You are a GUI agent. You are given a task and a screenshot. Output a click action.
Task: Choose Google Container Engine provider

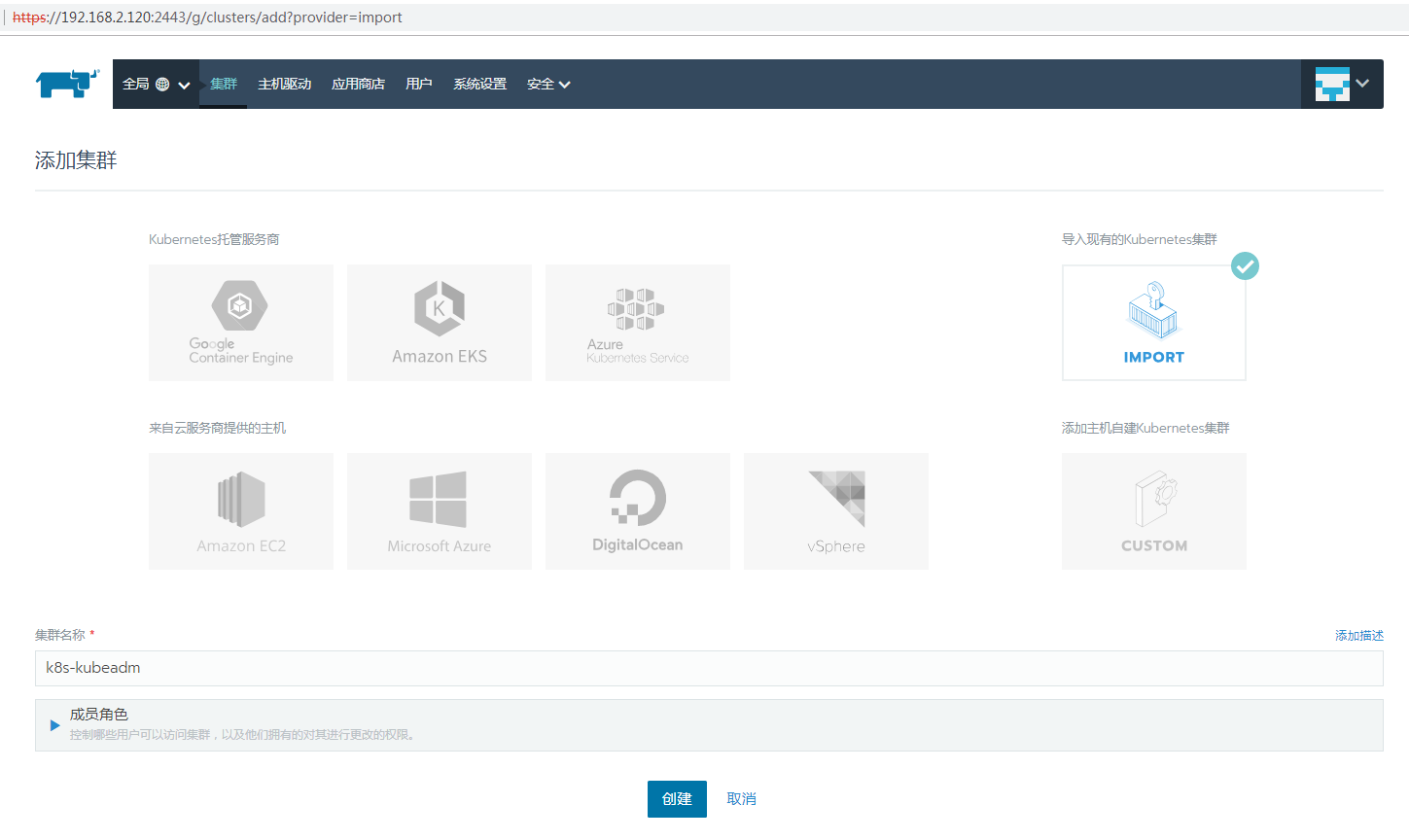click(x=241, y=323)
